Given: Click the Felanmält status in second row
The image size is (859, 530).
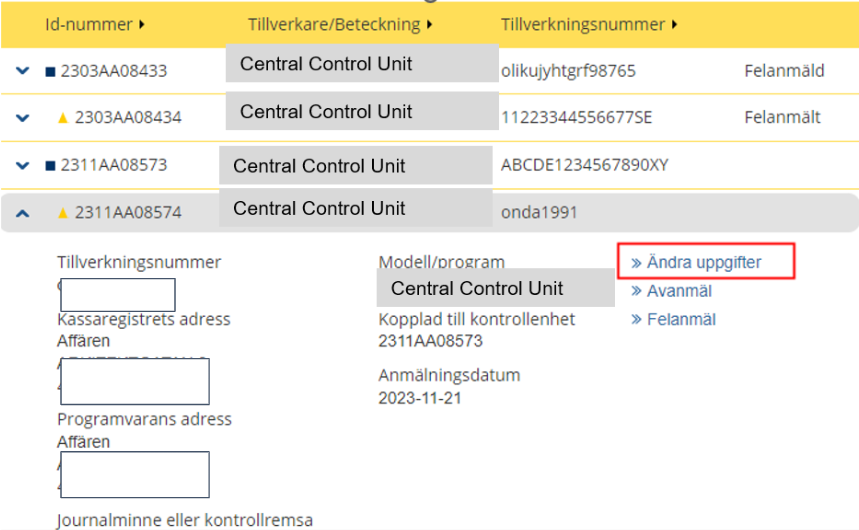Looking at the screenshot, I should pyautogui.click(x=782, y=118).
